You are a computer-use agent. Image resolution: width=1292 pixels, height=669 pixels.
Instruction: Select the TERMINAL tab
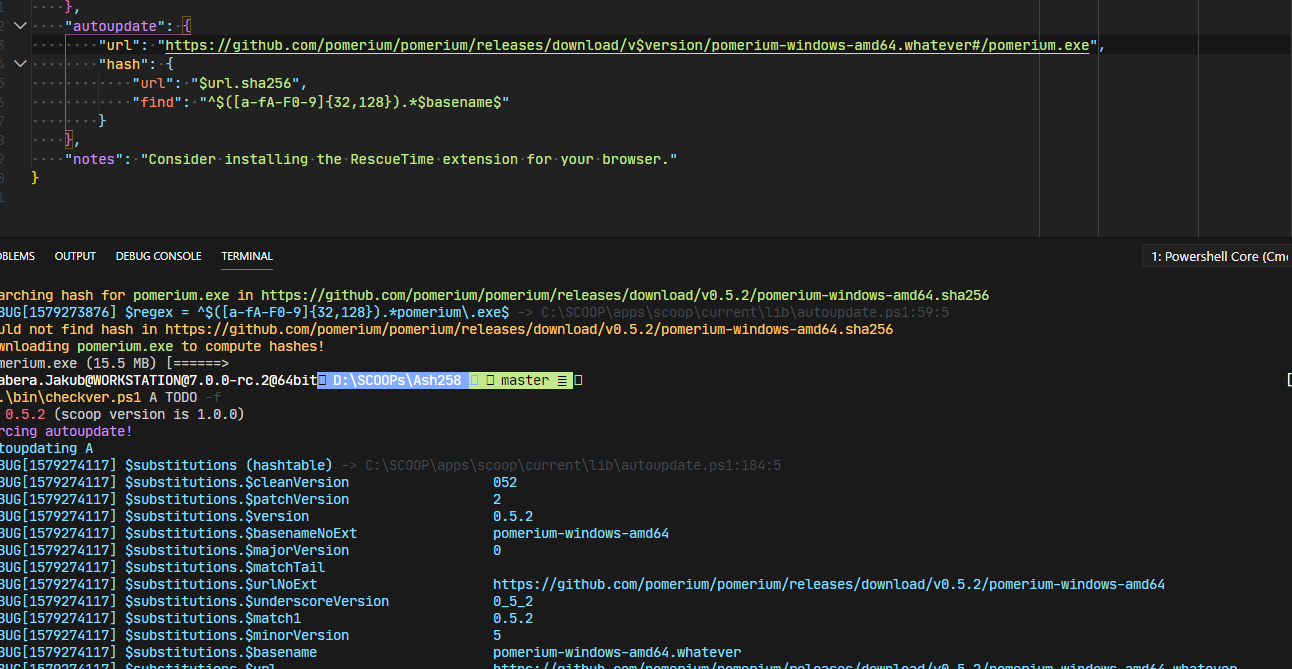[246, 255]
